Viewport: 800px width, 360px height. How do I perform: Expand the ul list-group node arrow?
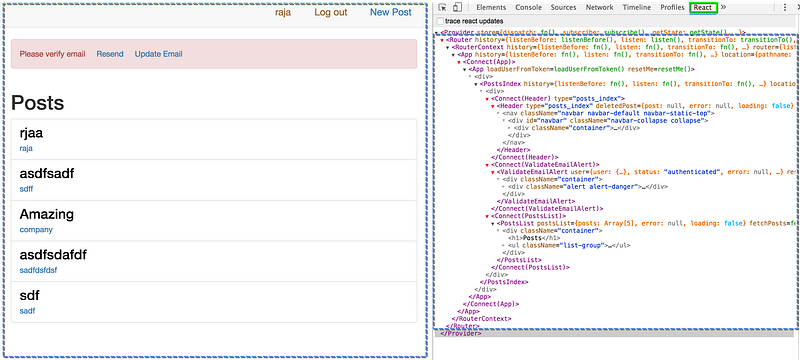(x=504, y=245)
